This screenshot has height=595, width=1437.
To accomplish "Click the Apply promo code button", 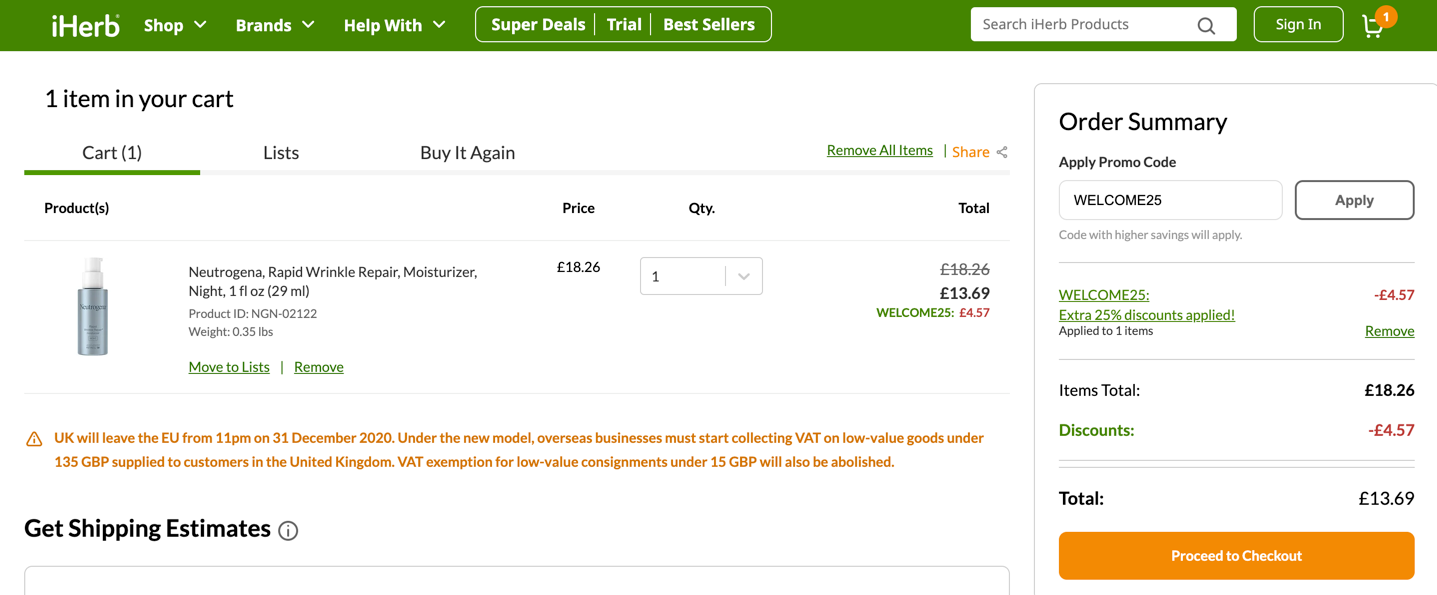I will coord(1354,200).
